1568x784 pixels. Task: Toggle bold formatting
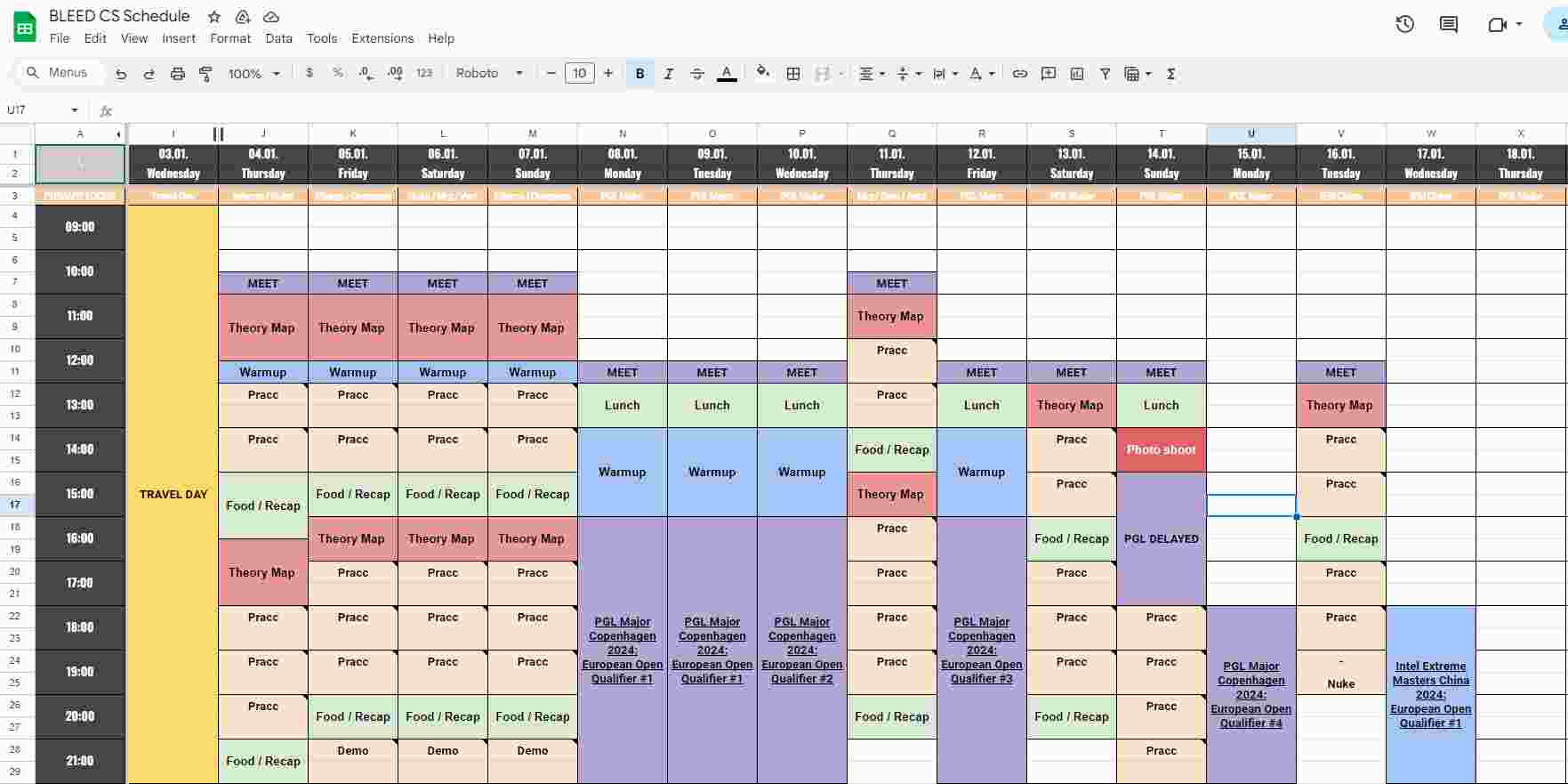pyautogui.click(x=639, y=74)
